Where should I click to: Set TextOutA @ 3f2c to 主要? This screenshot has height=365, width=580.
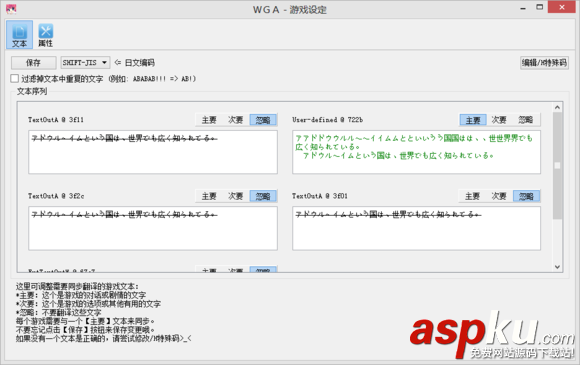(x=209, y=196)
